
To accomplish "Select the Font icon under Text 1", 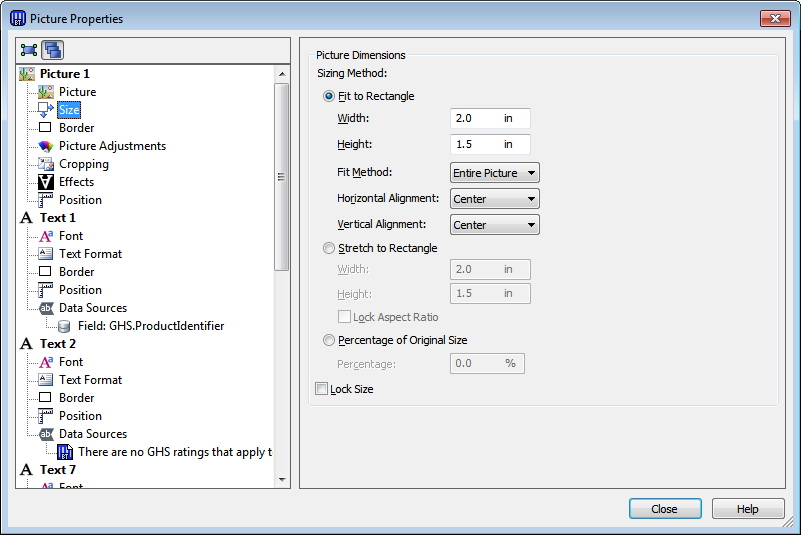I will point(45,236).
